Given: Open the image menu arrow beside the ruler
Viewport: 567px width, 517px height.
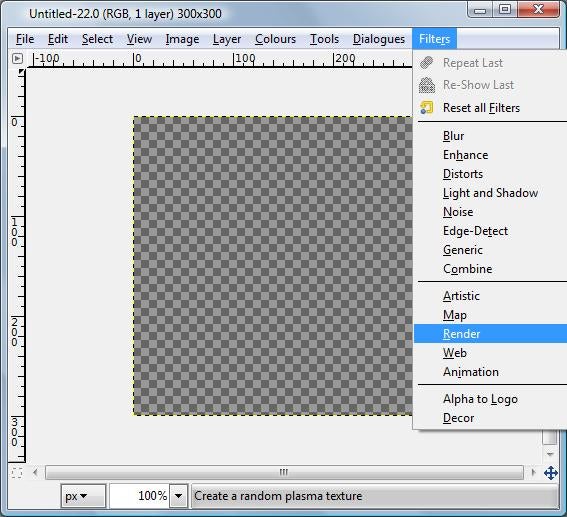Looking at the screenshot, I should (17, 58).
